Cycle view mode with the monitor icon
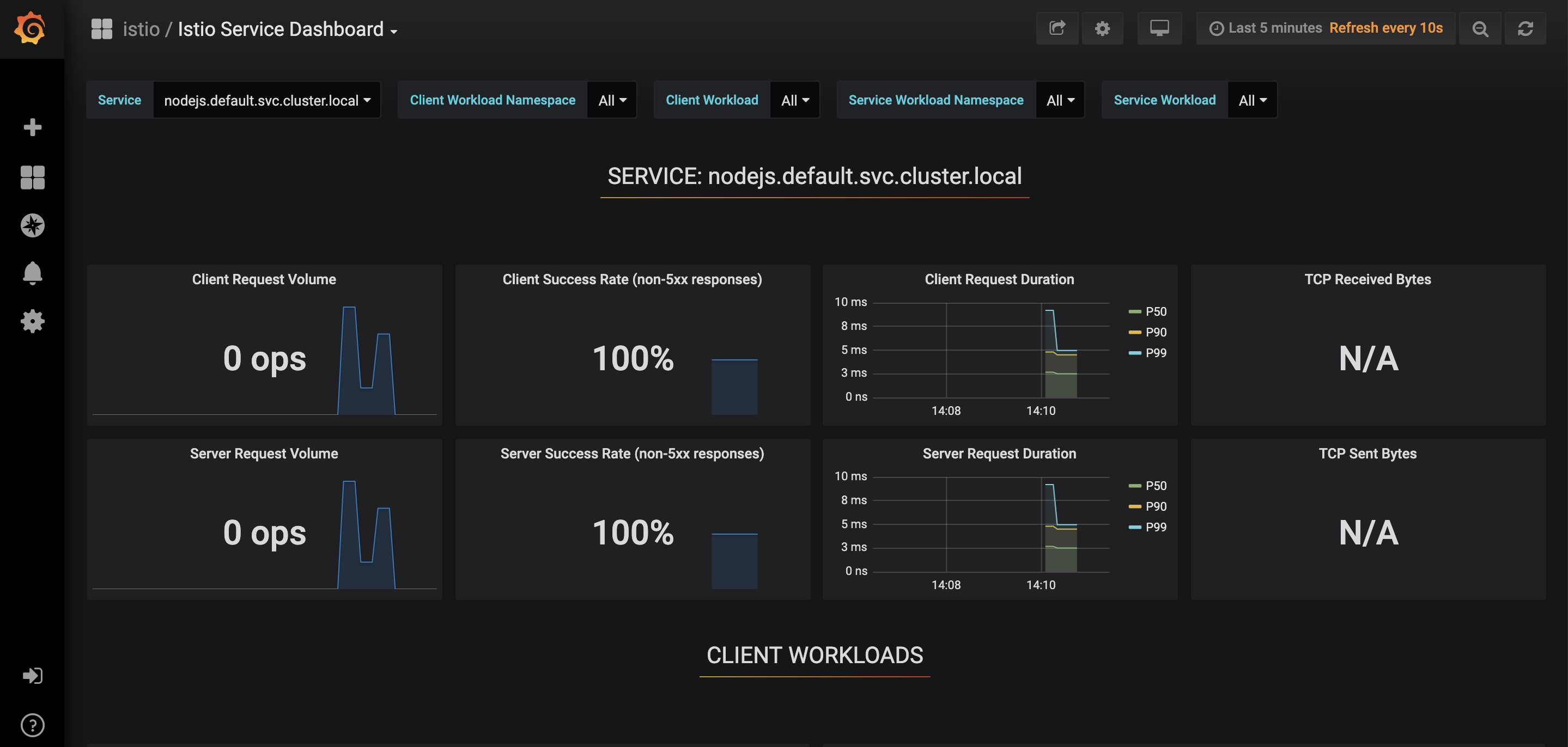 tap(1159, 28)
